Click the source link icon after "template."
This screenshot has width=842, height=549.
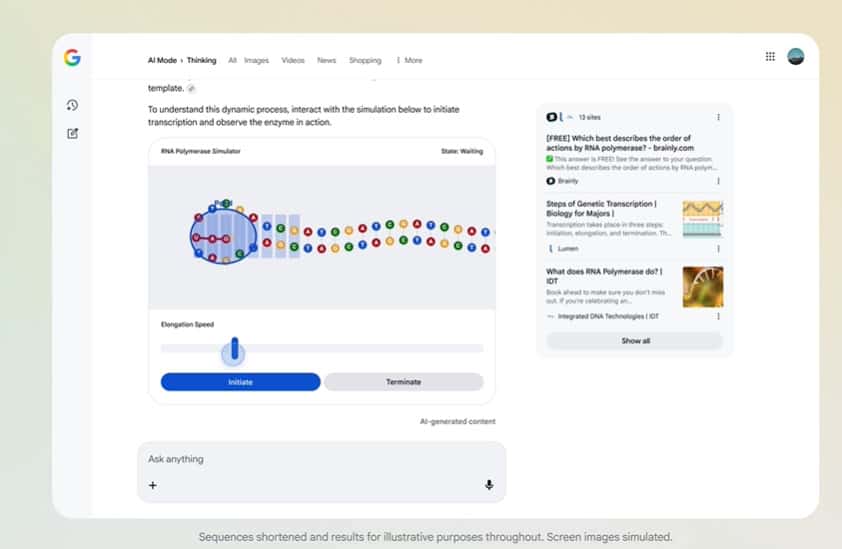click(x=191, y=89)
